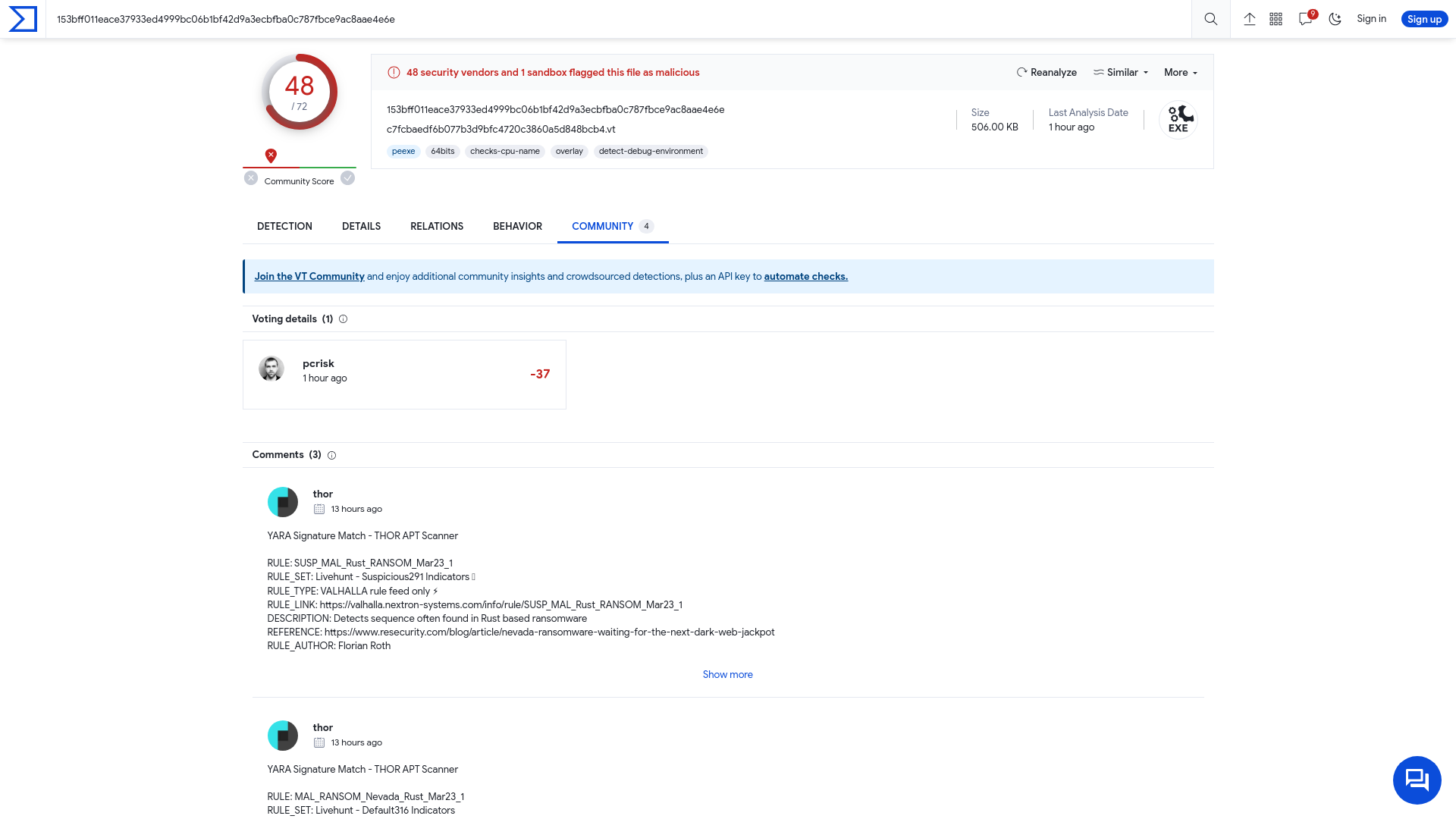Expand the Similar dropdown
This screenshot has height=819, width=1456.
click(1121, 73)
